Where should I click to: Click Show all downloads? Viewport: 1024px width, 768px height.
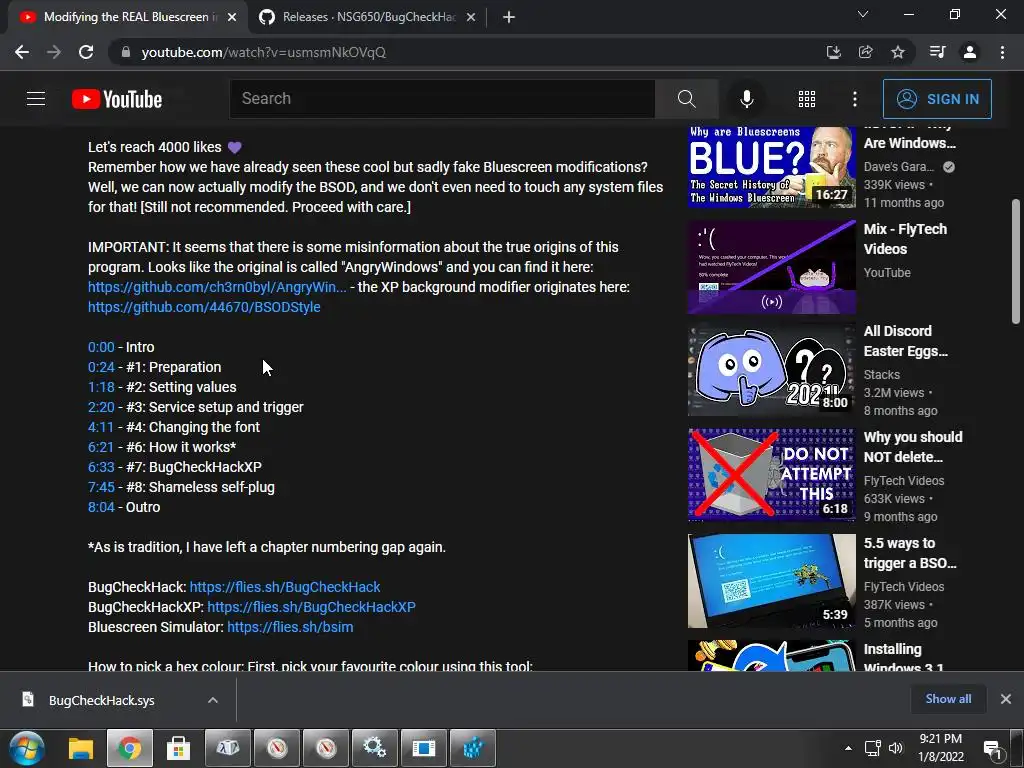948,699
